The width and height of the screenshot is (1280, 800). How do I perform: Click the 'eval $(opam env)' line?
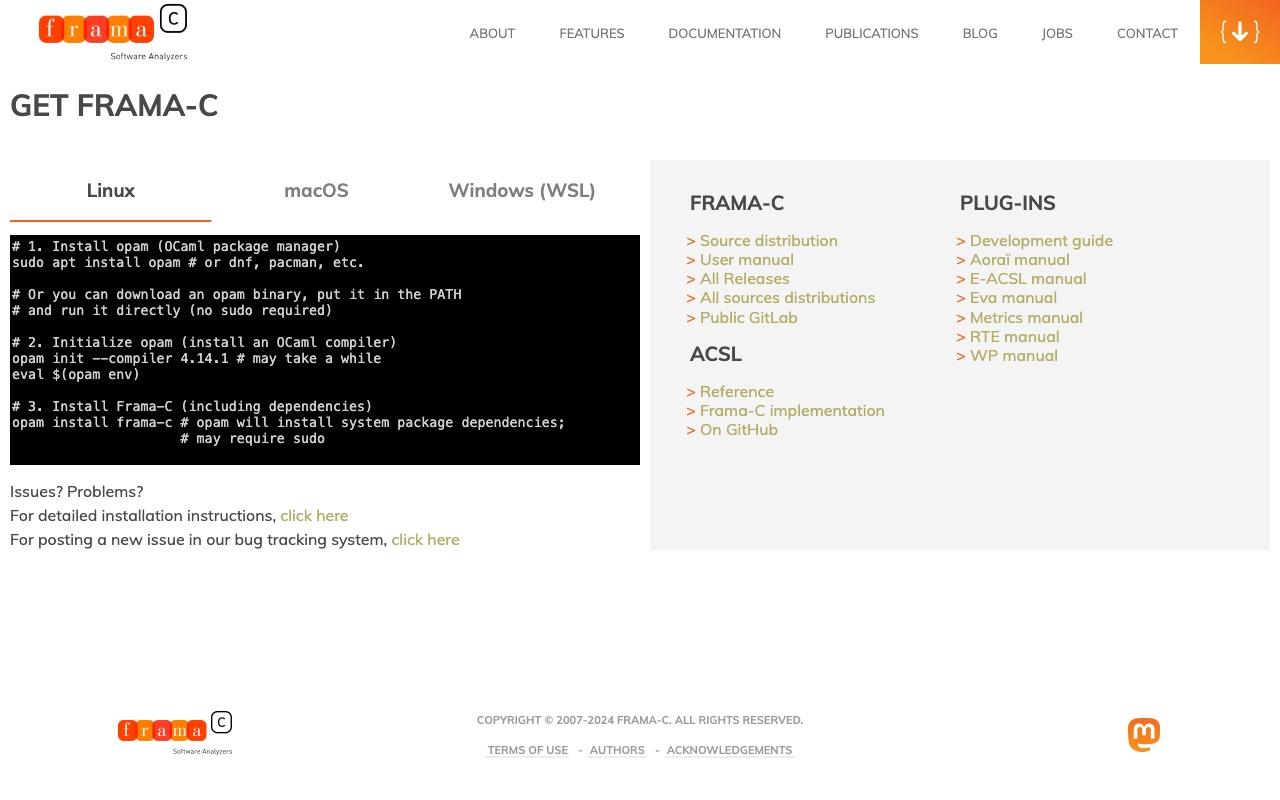click(76, 374)
